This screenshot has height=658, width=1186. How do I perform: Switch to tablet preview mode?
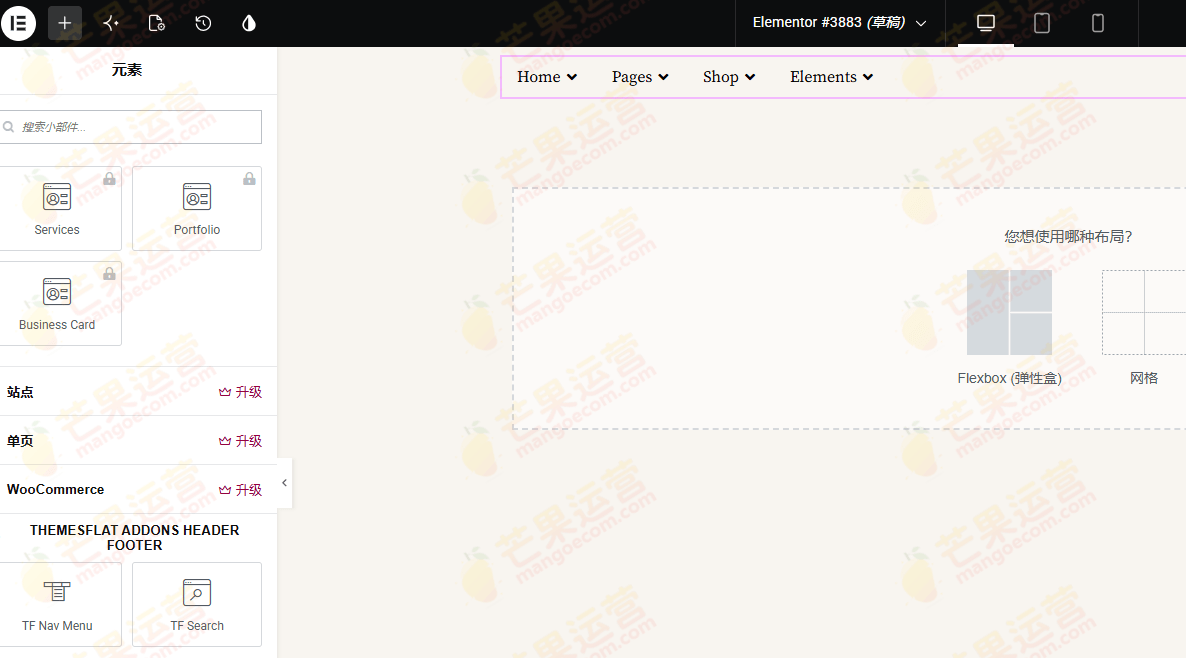pos(1042,23)
